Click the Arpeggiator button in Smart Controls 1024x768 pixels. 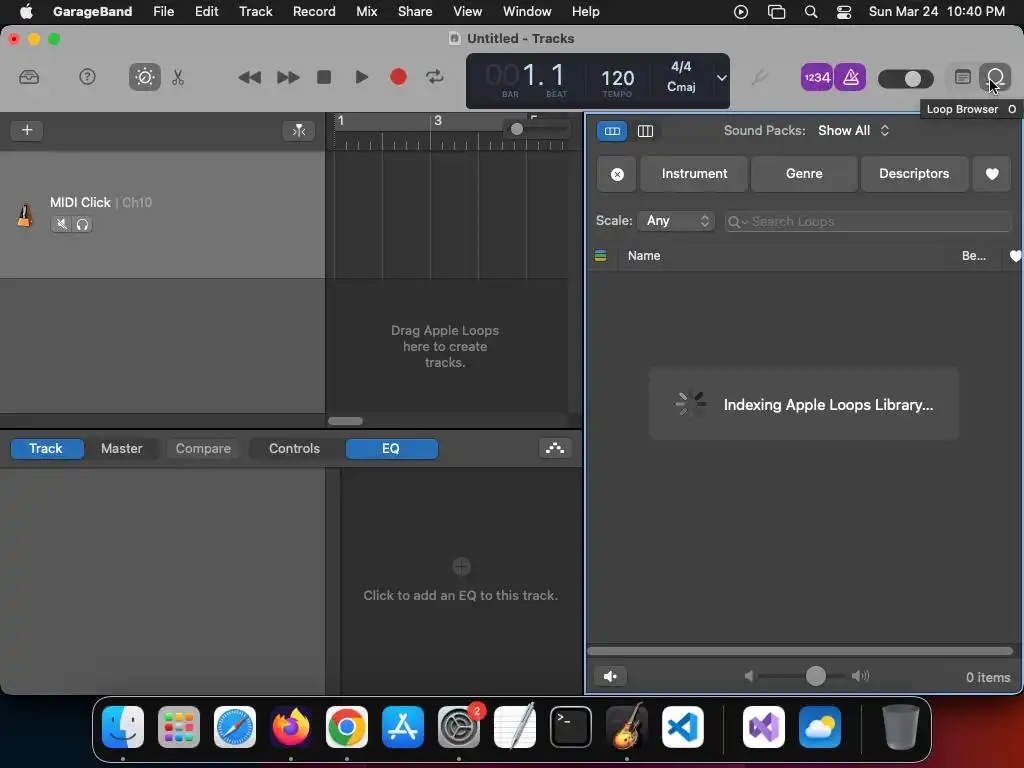click(555, 448)
